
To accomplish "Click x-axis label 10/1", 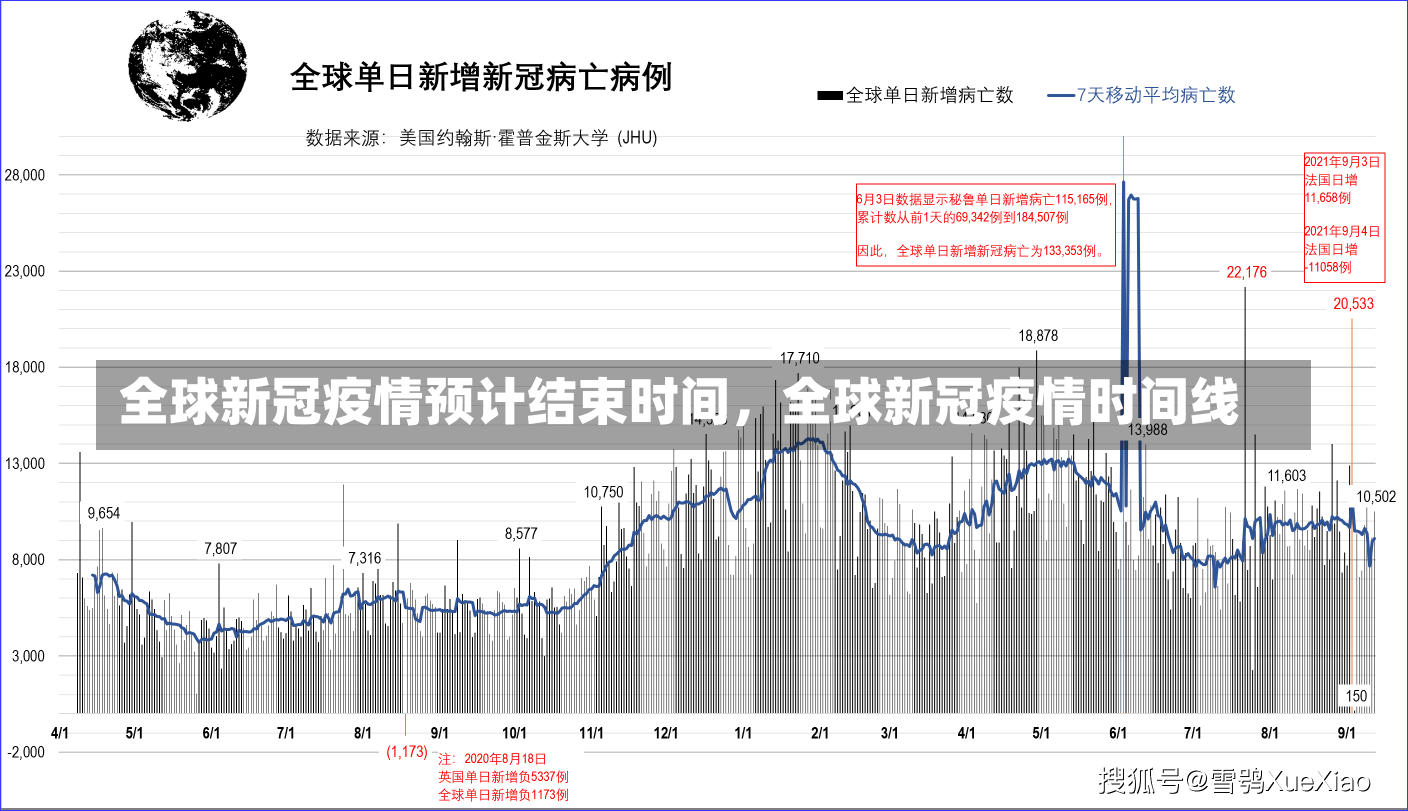I will tap(514, 732).
